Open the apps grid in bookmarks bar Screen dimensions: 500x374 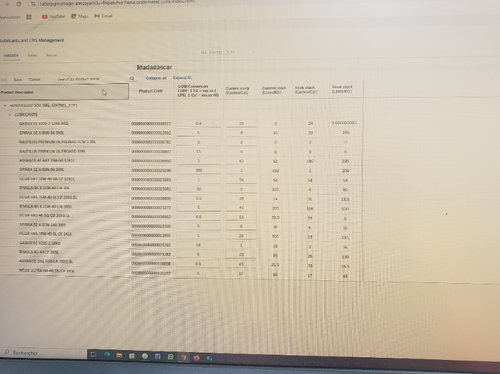29,17
